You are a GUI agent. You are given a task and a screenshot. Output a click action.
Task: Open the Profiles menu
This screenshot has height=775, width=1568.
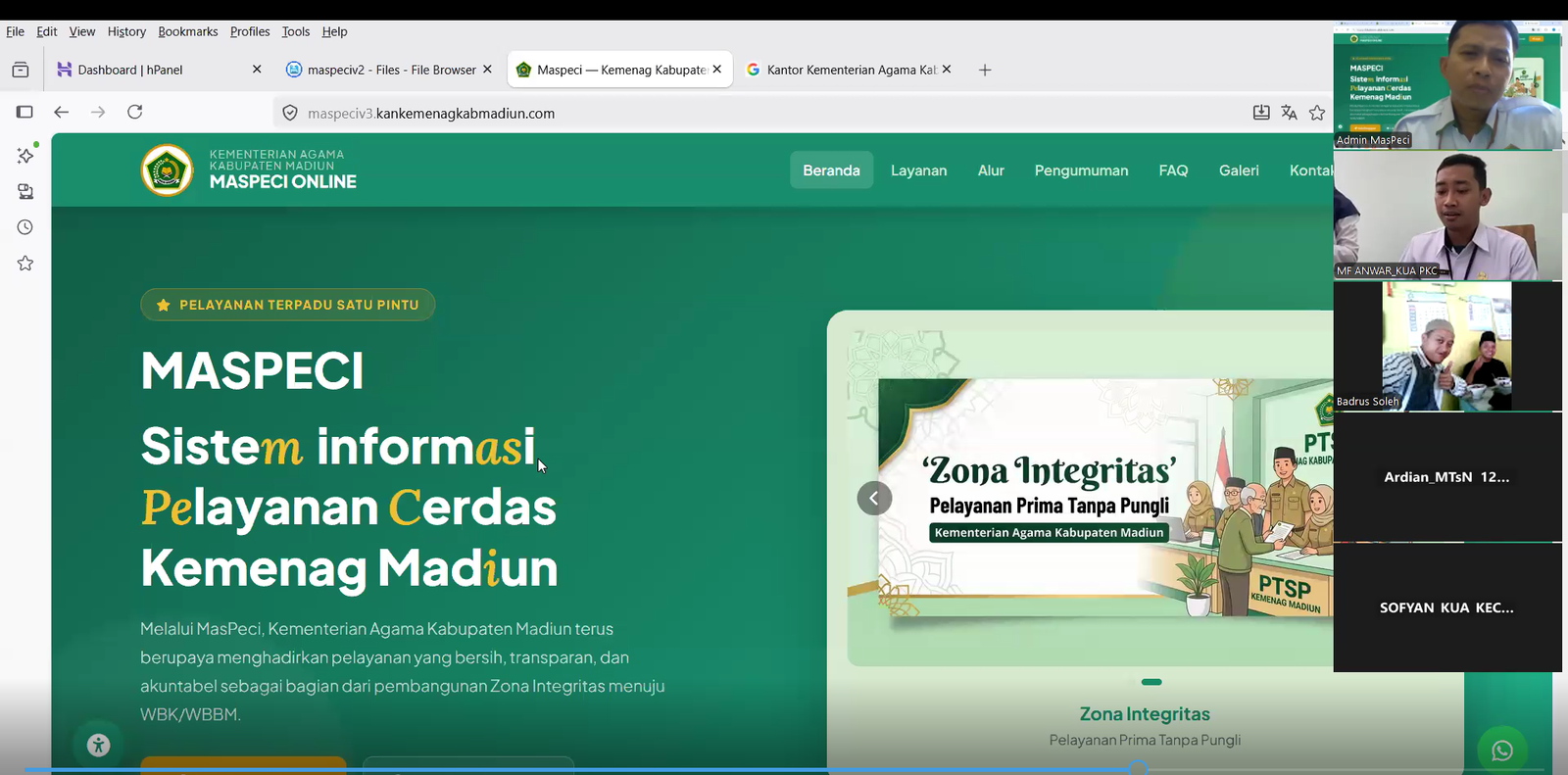point(250,31)
